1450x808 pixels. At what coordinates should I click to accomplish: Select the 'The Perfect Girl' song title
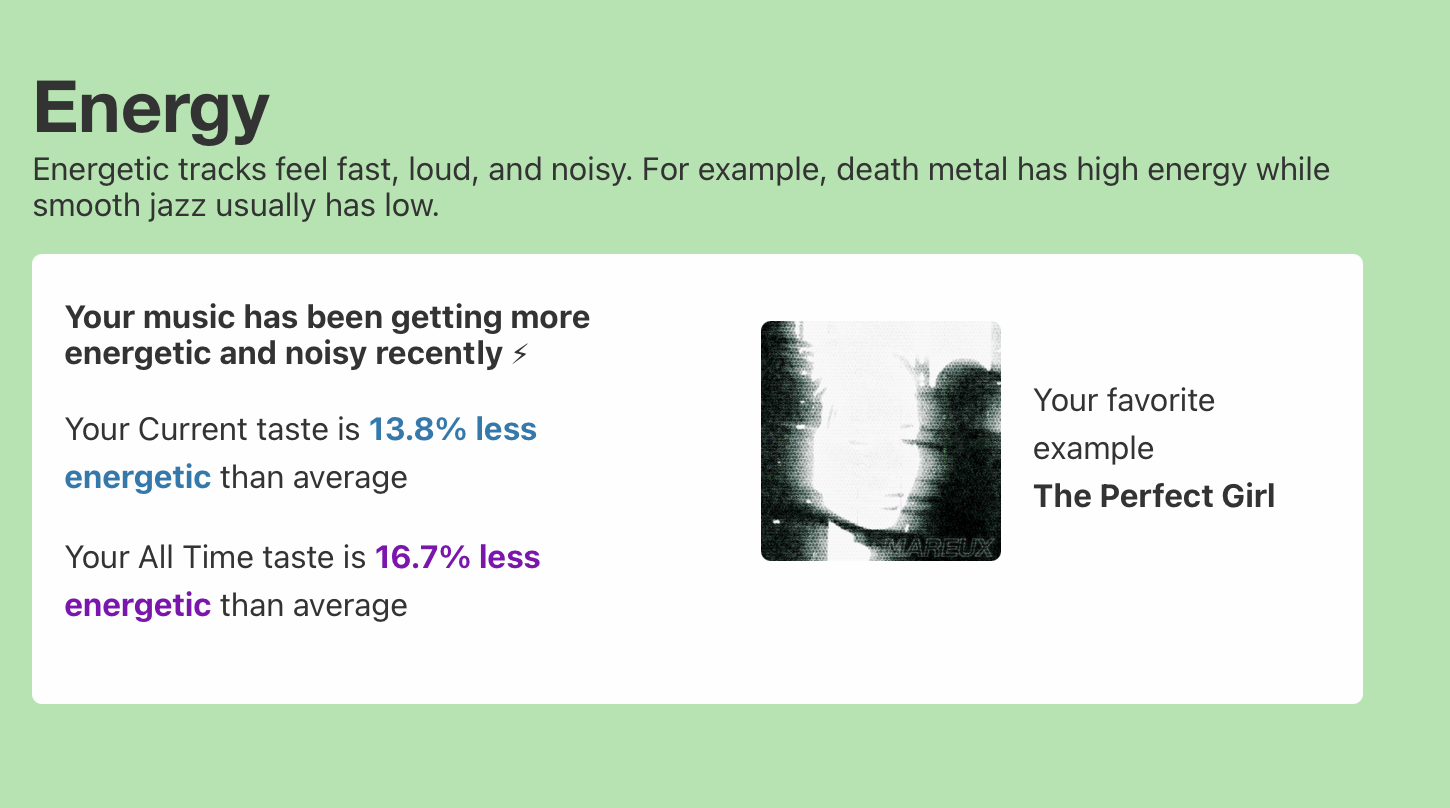[1154, 496]
